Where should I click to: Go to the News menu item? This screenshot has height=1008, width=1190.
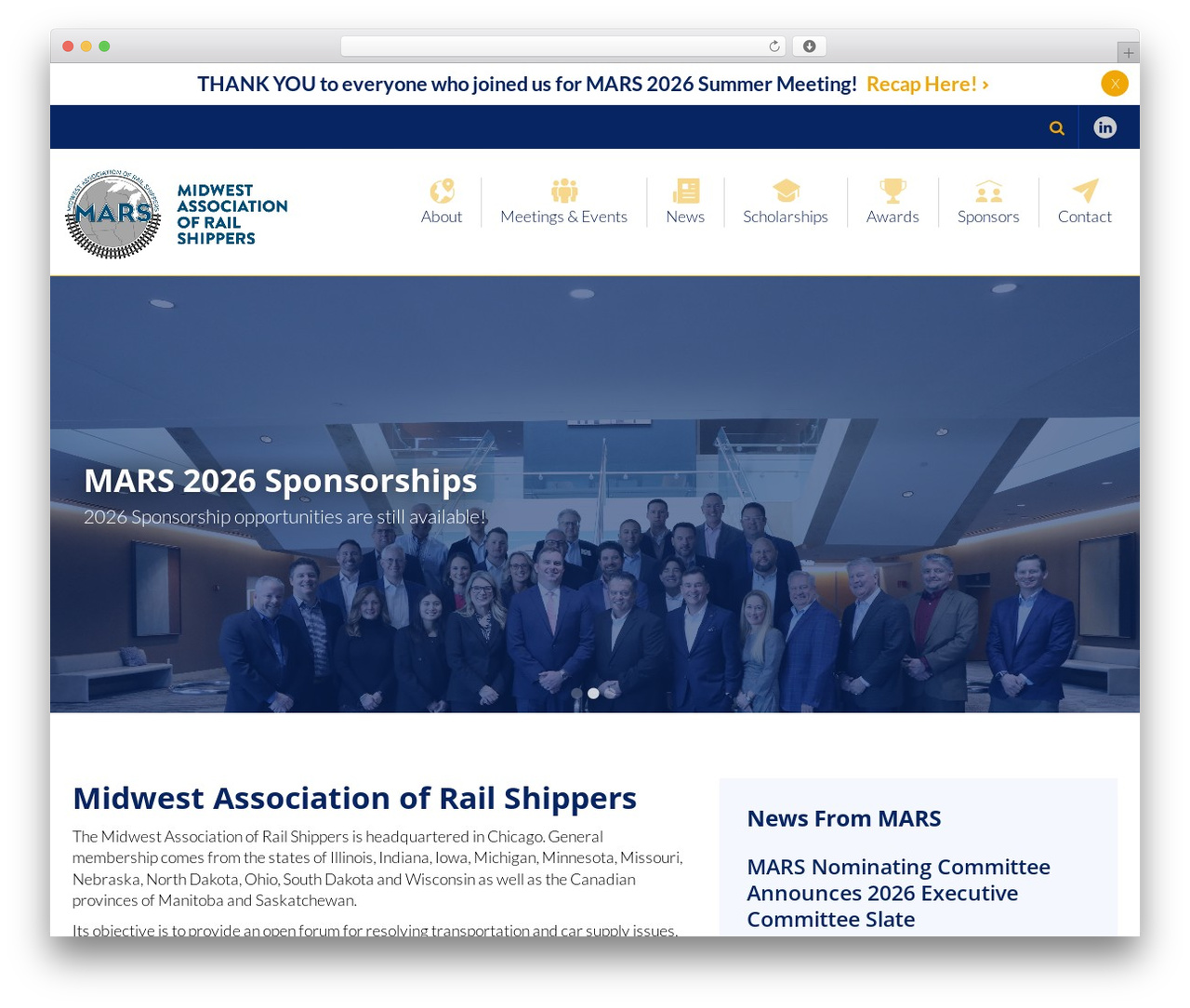click(685, 217)
